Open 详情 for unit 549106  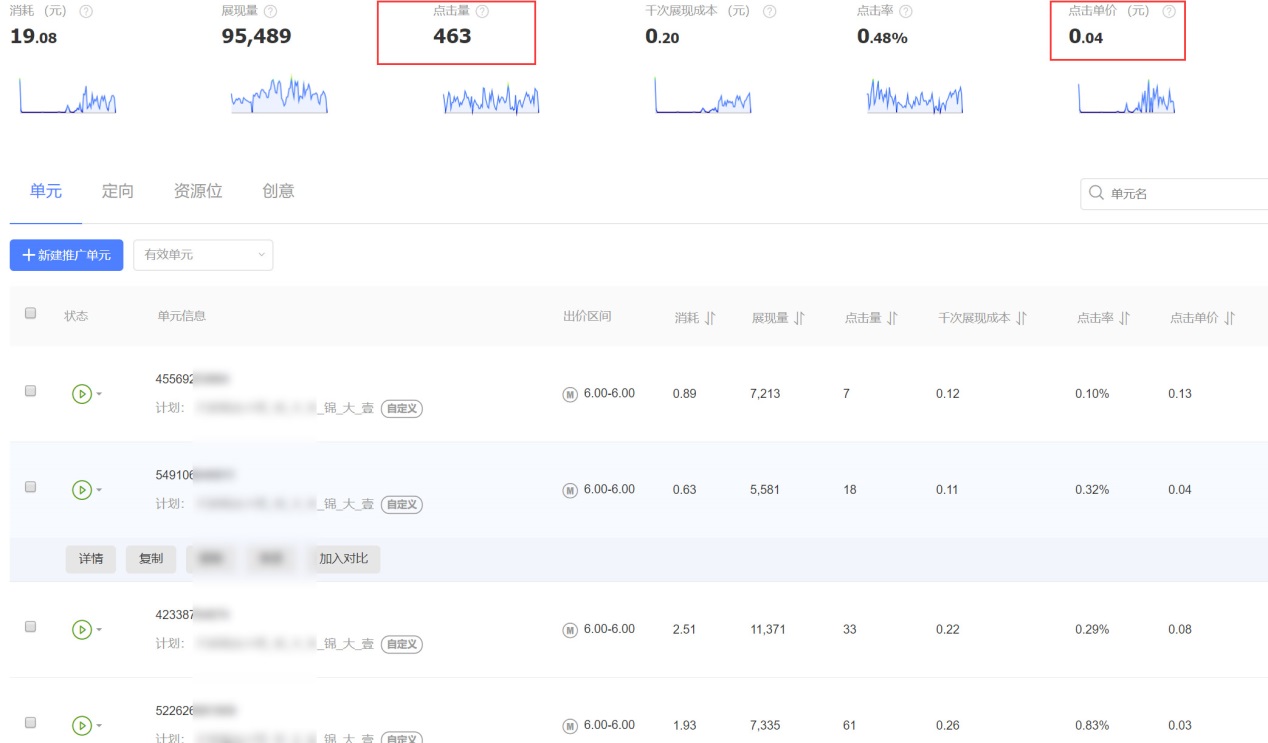coord(91,559)
